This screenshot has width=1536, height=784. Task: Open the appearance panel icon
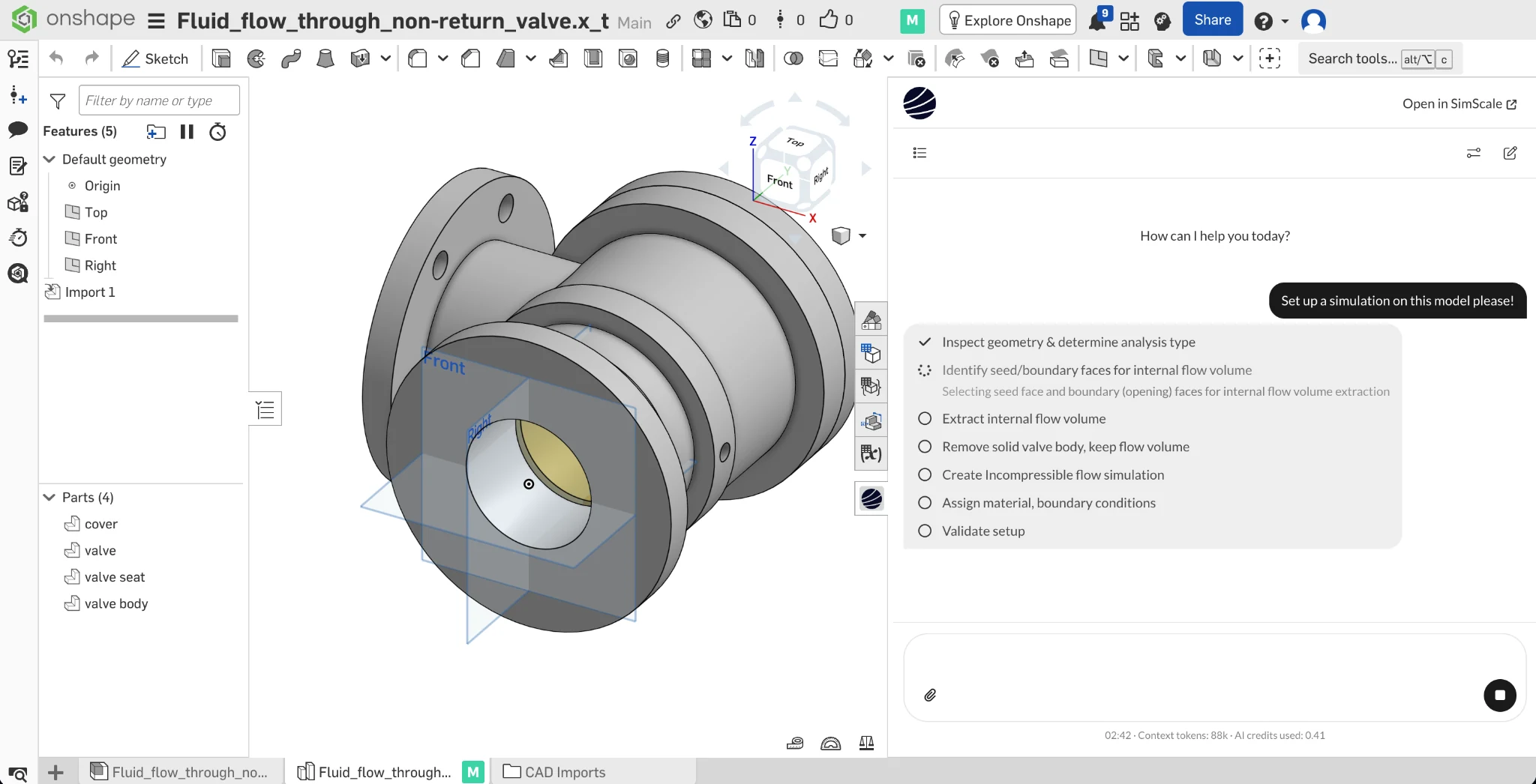point(871,320)
